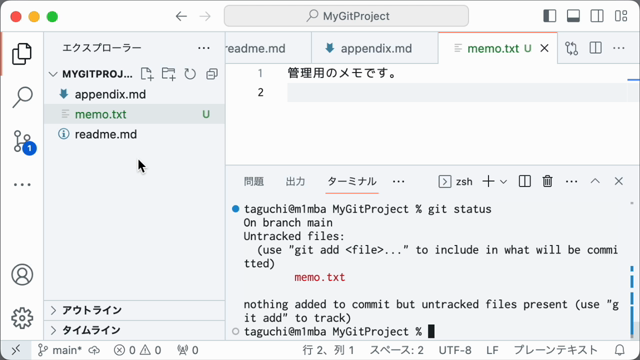The image size is (640, 360).
Task: Refresh the explorer file list
Action: tap(190, 74)
